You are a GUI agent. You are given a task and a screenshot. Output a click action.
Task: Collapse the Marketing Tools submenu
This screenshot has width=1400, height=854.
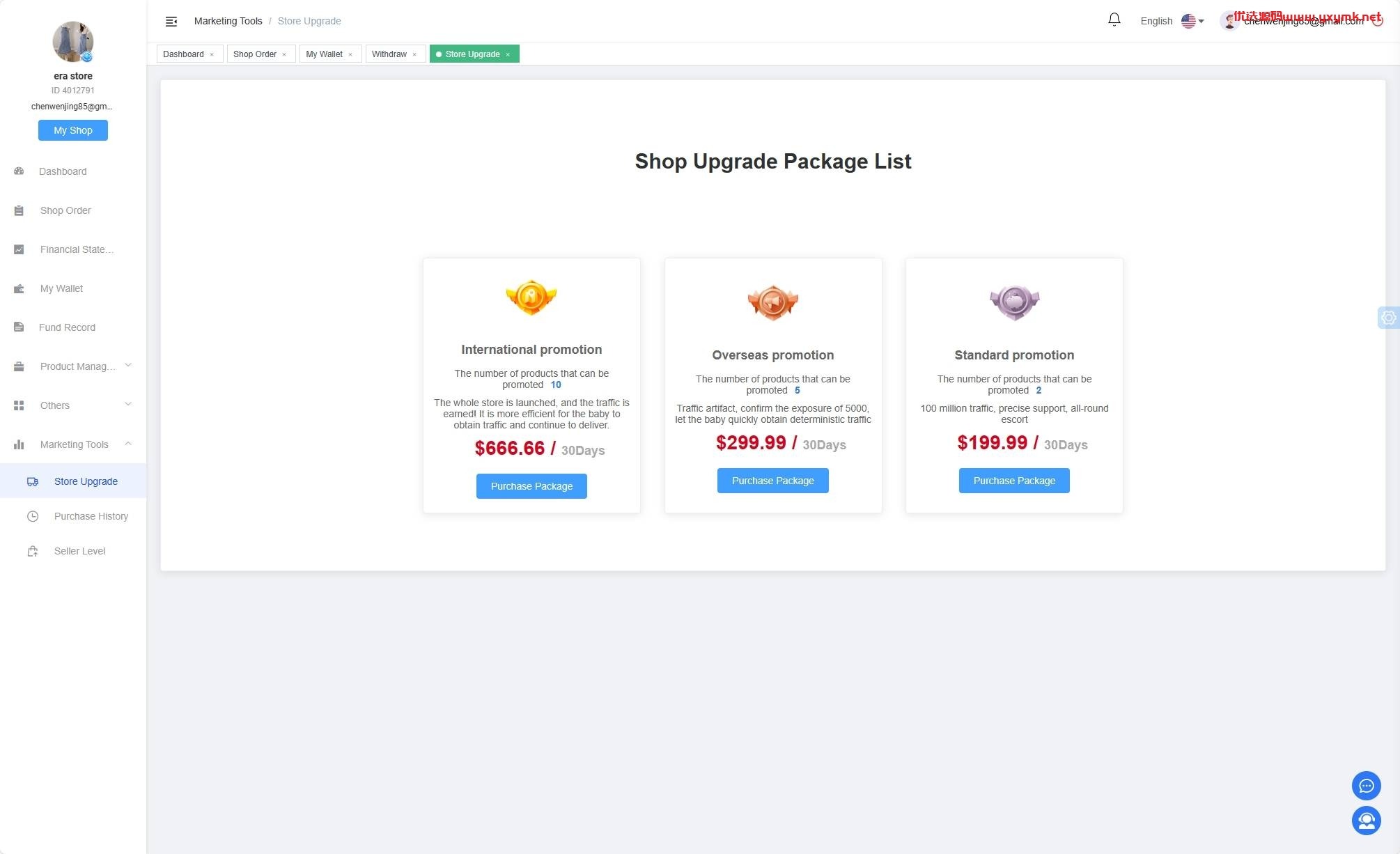click(x=73, y=444)
